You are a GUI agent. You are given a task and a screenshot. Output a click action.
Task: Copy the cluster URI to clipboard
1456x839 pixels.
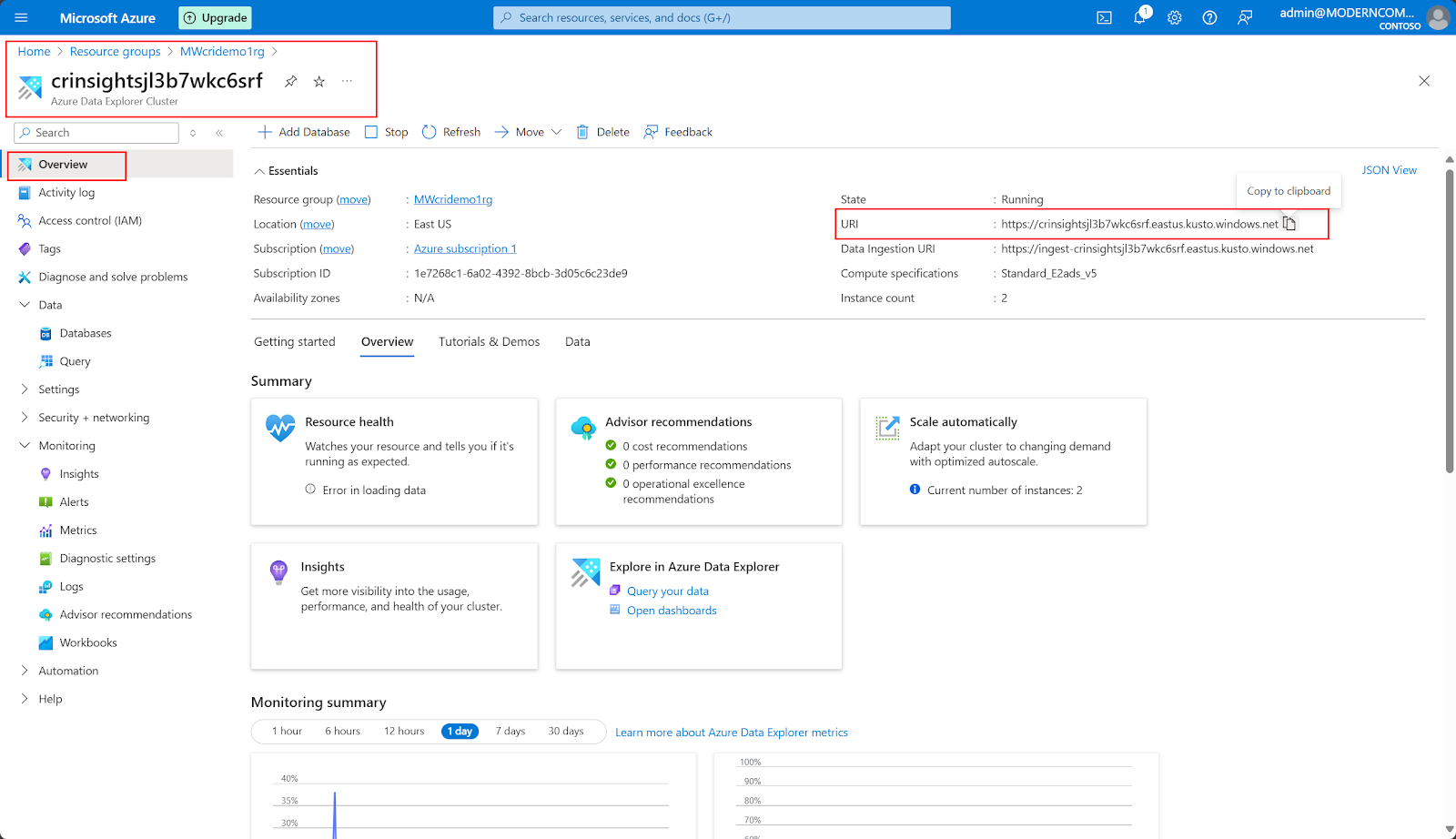(x=1289, y=224)
